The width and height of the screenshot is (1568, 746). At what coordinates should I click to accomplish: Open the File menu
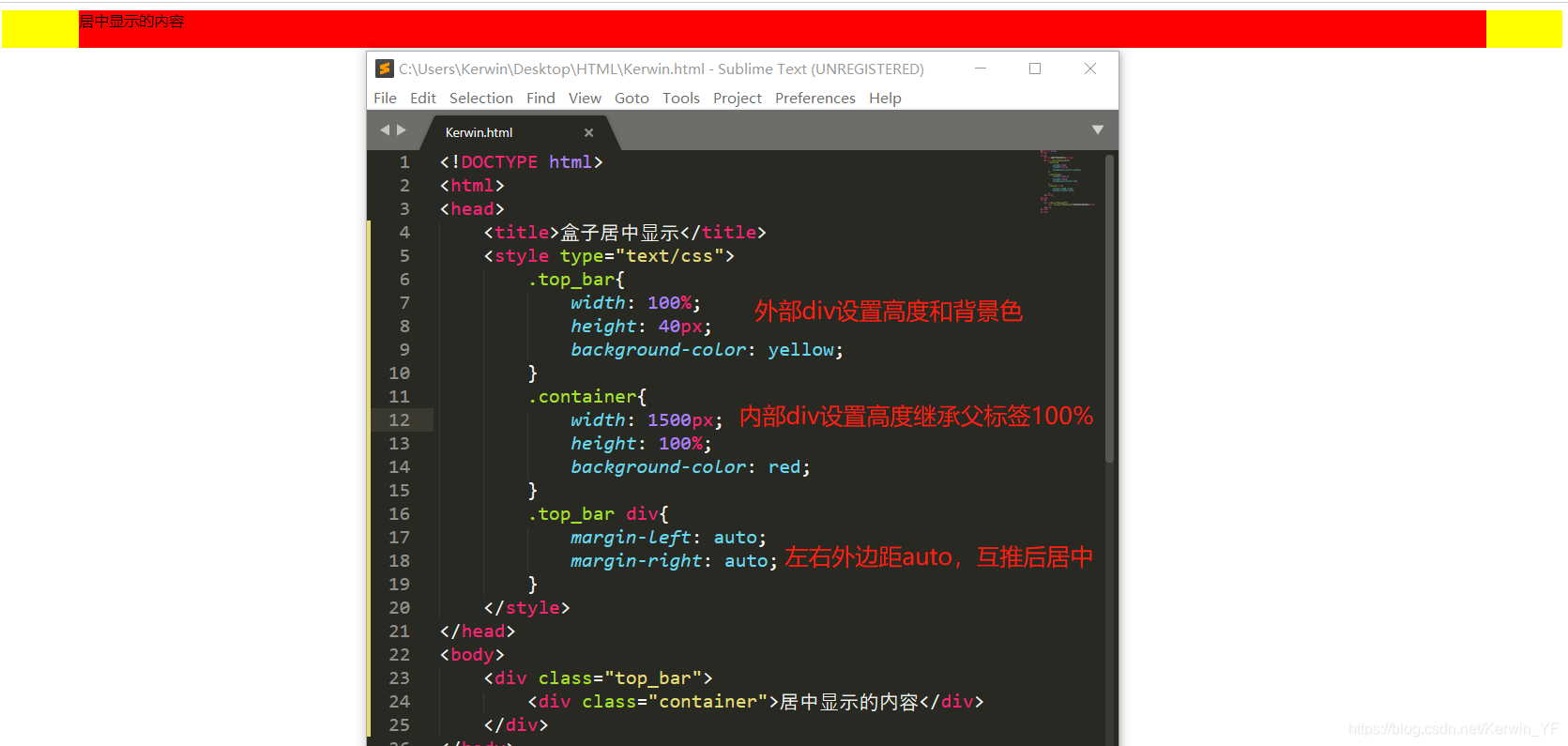(x=385, y=98)
